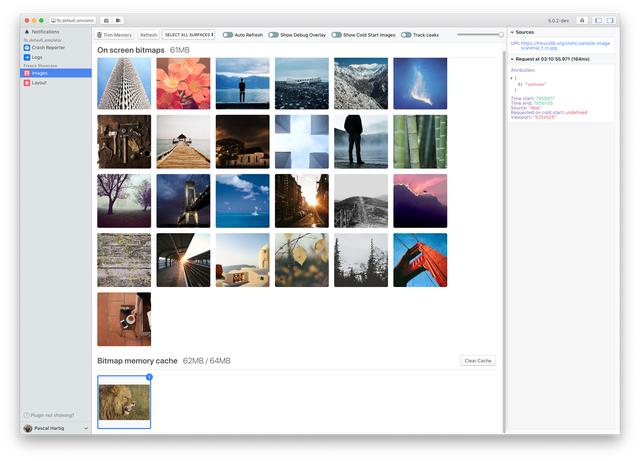Click the Refresh button
640x461 pixels.
149,35
